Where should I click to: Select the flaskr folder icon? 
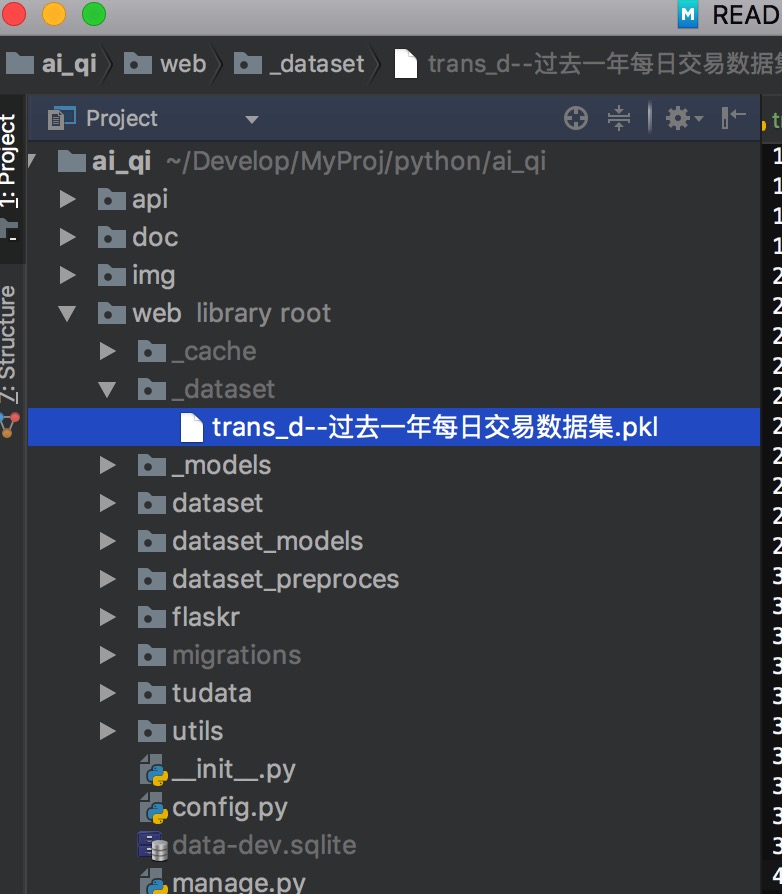(x=152, y=617)
